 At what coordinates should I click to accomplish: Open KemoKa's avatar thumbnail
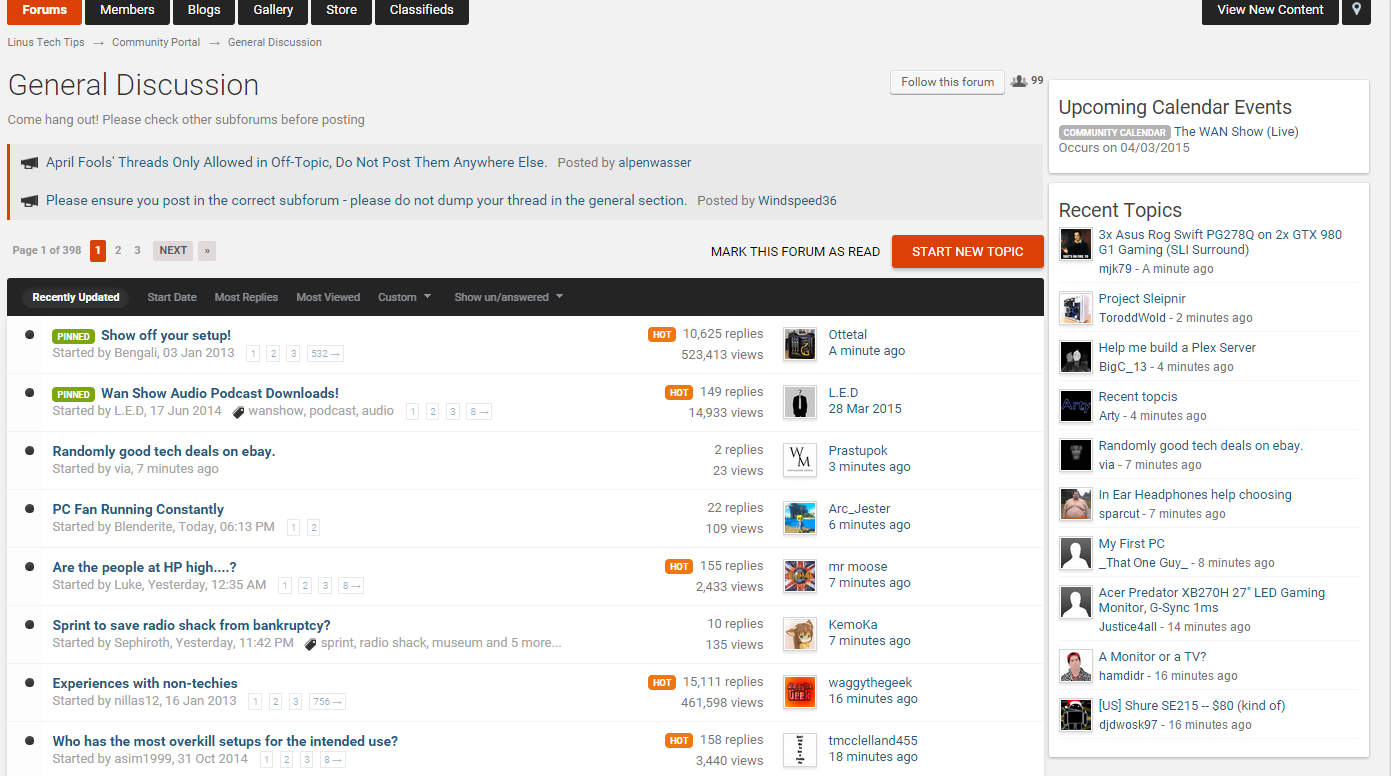tap(800, 634)
